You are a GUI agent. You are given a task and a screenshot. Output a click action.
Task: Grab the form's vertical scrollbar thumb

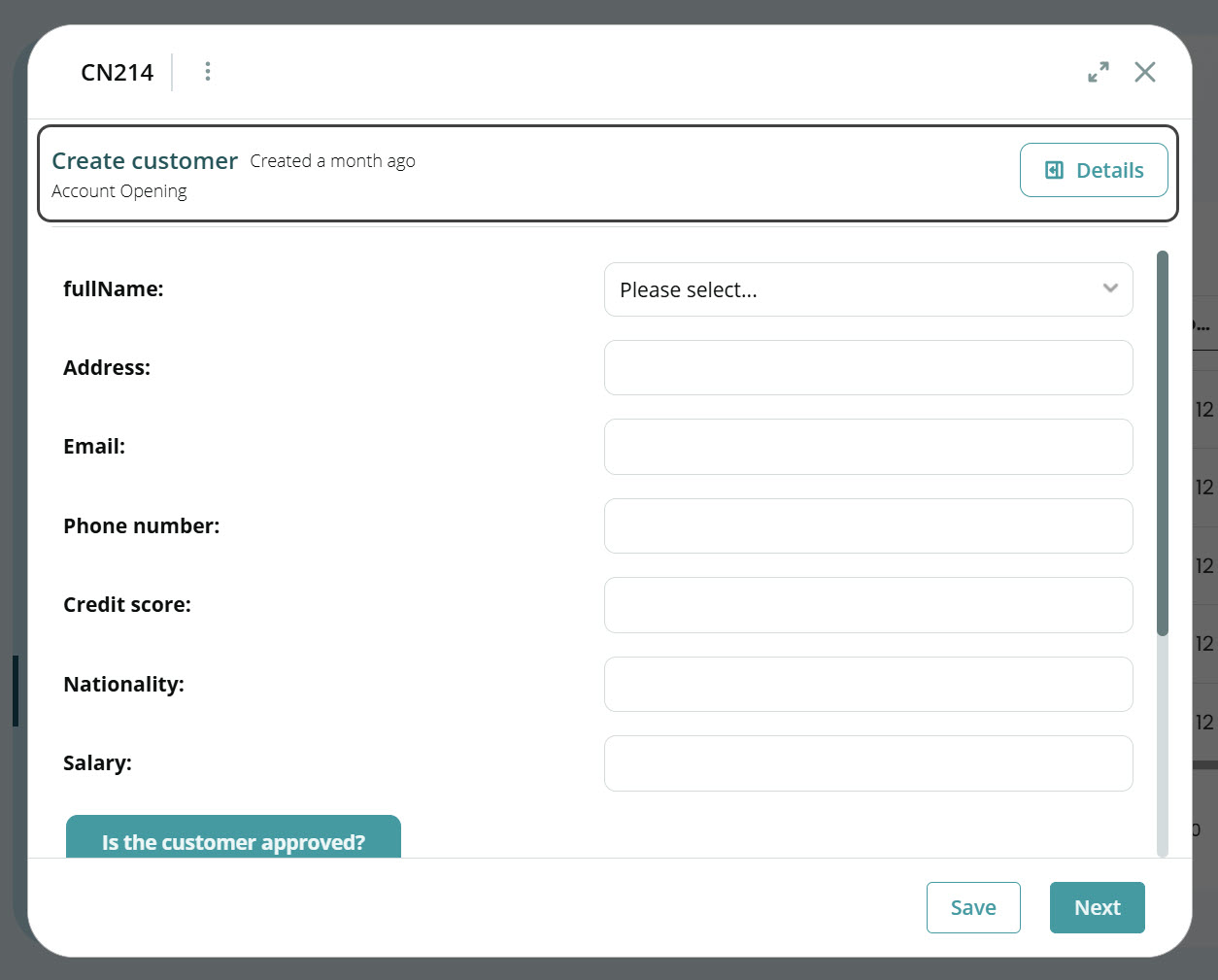click(1163, 442)
